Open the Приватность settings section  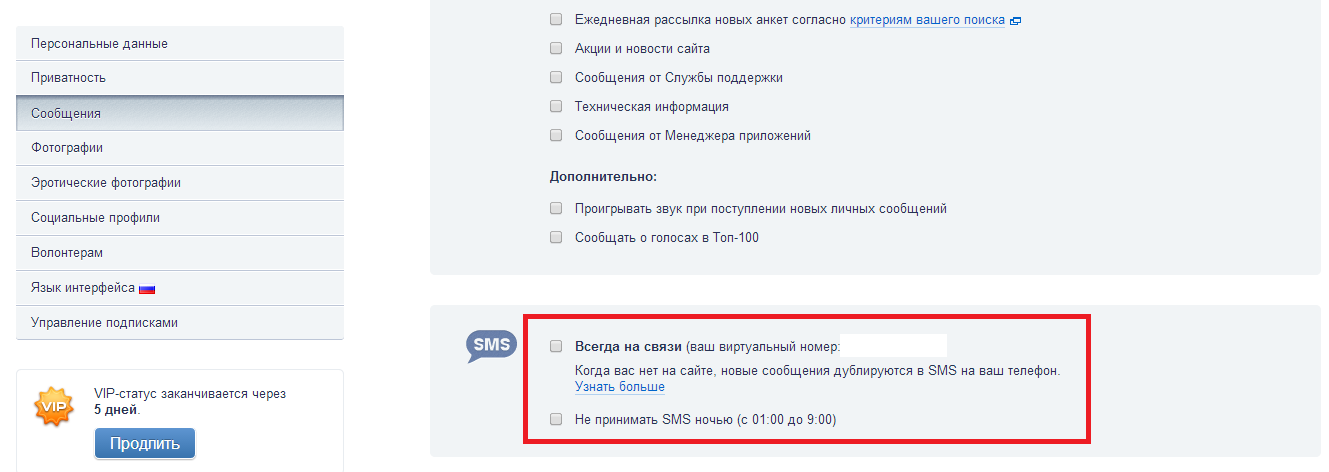tap(180, 78)
